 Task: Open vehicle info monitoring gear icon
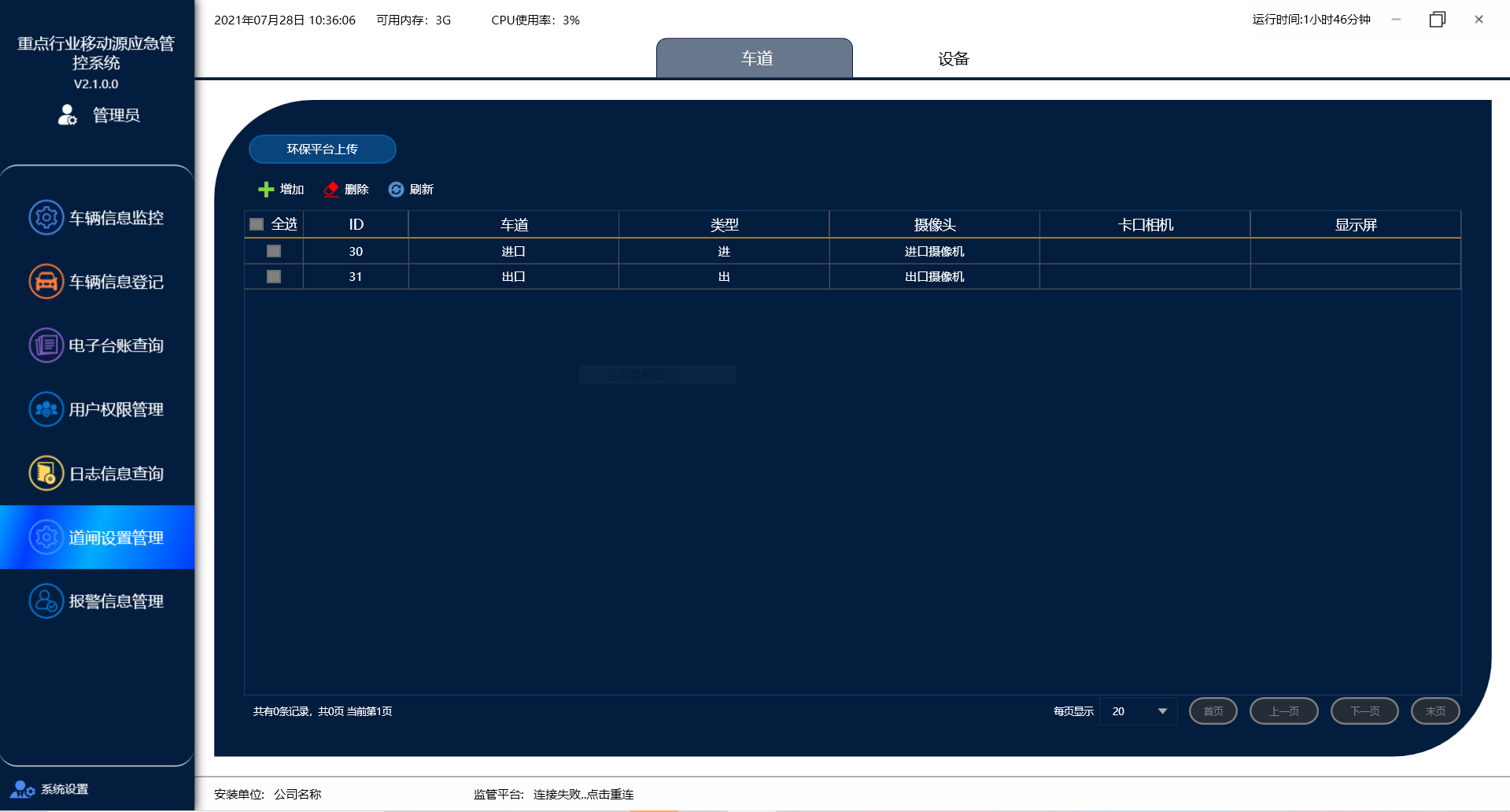coord(46,218)
